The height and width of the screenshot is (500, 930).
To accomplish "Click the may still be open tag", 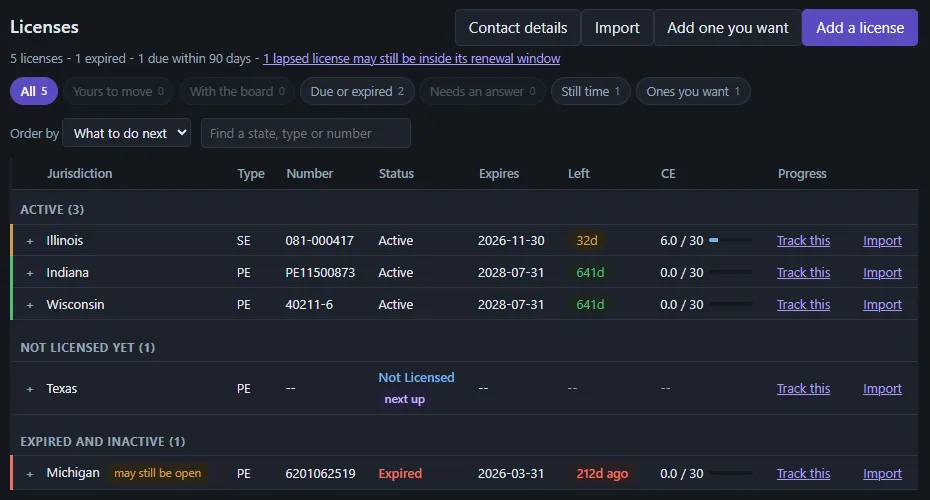I will 157,473.
